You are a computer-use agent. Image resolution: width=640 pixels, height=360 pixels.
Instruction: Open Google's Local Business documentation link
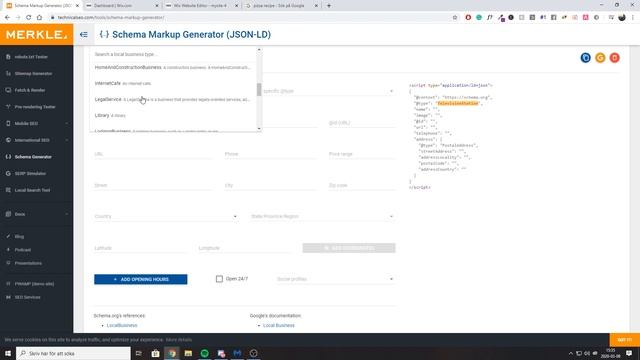point(279,325)
